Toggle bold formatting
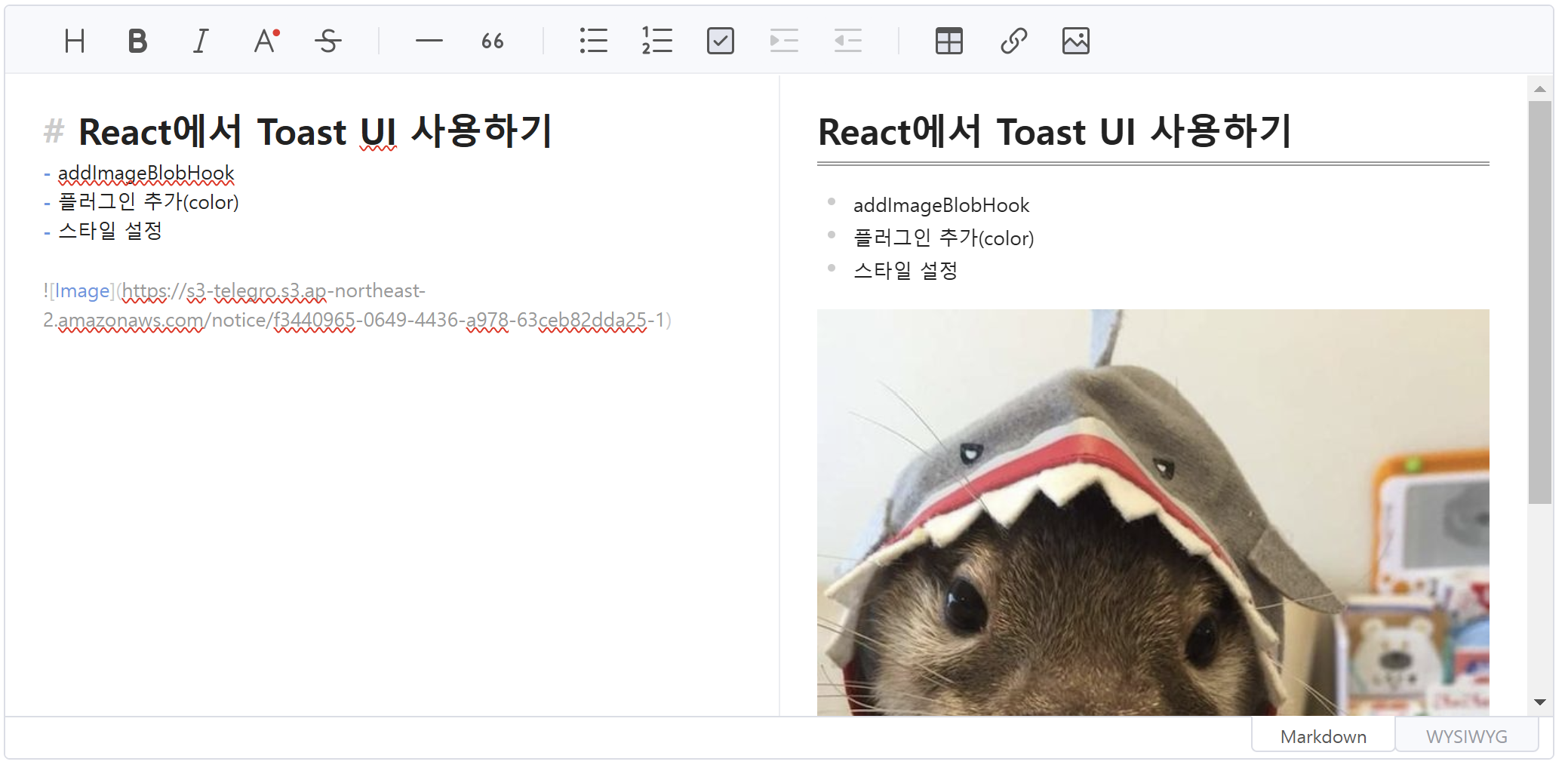 137,41
